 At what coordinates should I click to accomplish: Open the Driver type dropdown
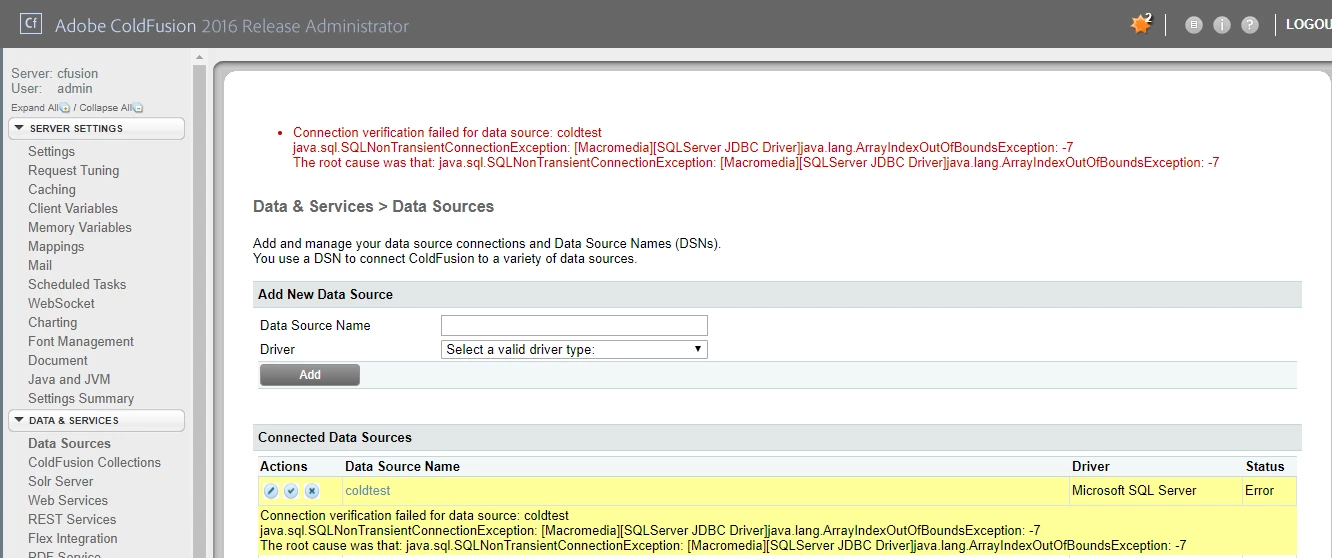574,349
